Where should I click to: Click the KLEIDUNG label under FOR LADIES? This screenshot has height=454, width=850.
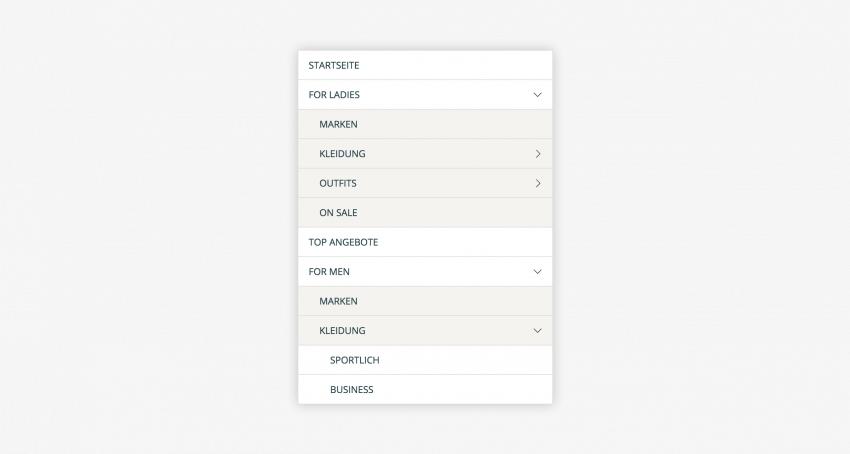(342, 154)
